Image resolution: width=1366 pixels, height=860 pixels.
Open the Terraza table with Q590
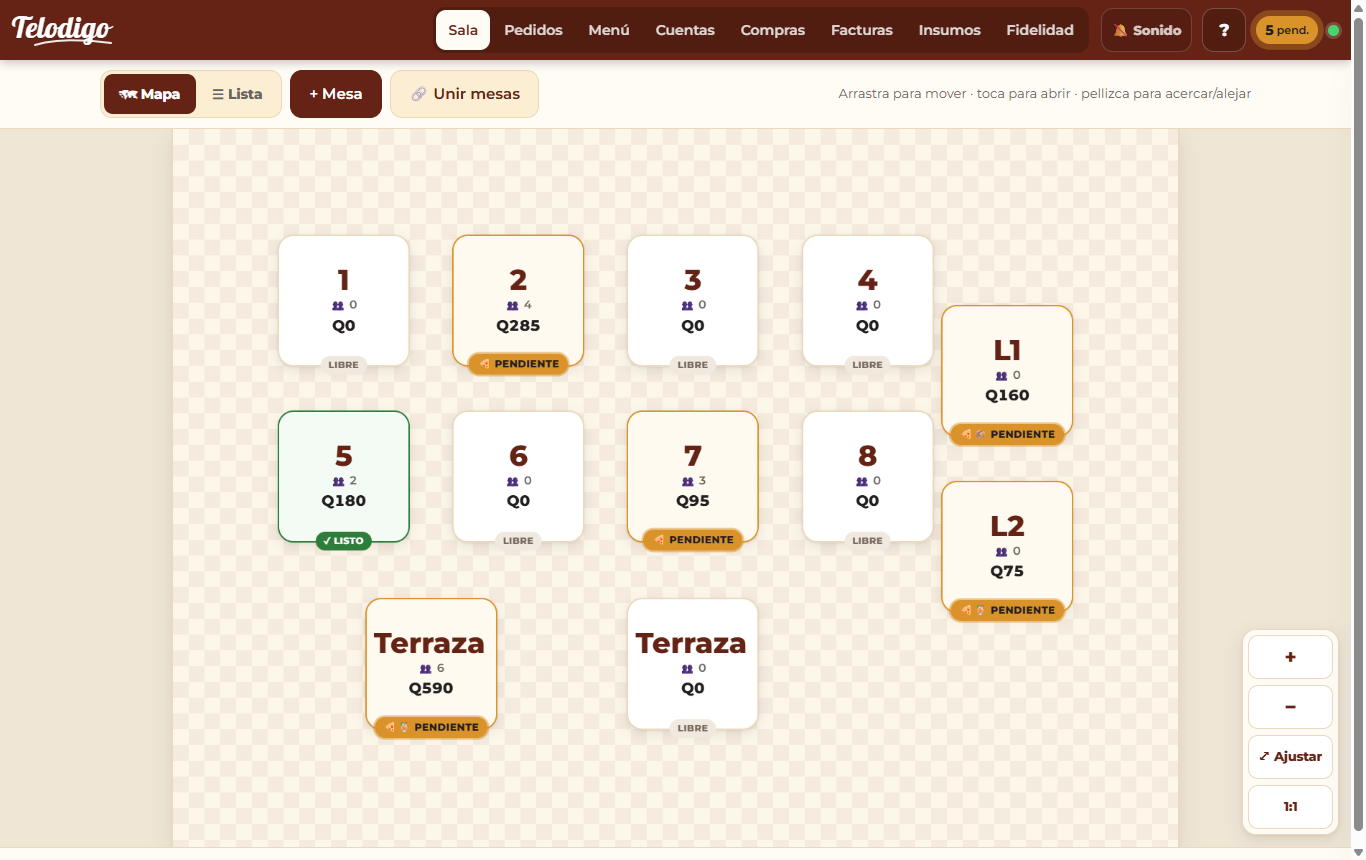[x=431, y=663]
